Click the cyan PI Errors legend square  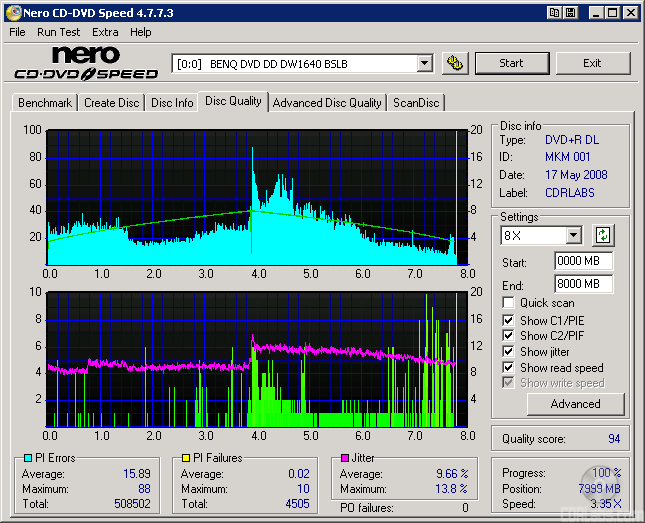(x=27, y=458)
